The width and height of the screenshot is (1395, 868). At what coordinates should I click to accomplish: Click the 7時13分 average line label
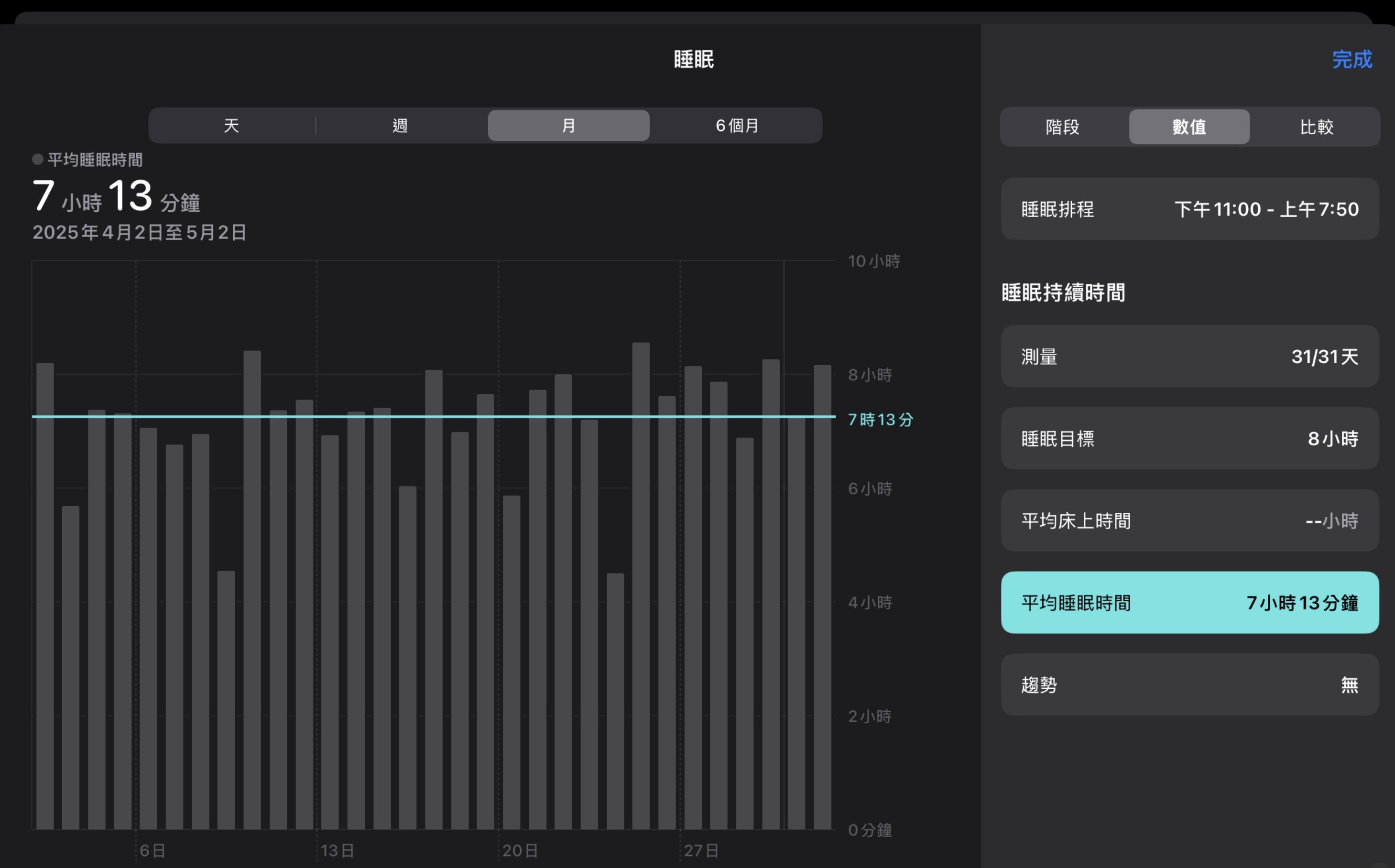tap(881, 420)
